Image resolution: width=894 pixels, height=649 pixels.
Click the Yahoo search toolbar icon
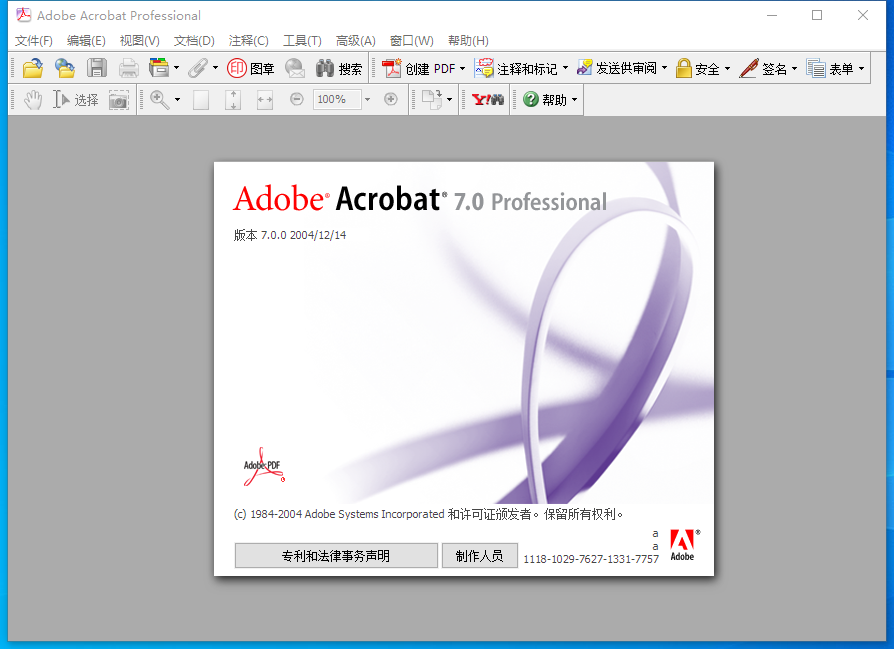pos(488,100)
